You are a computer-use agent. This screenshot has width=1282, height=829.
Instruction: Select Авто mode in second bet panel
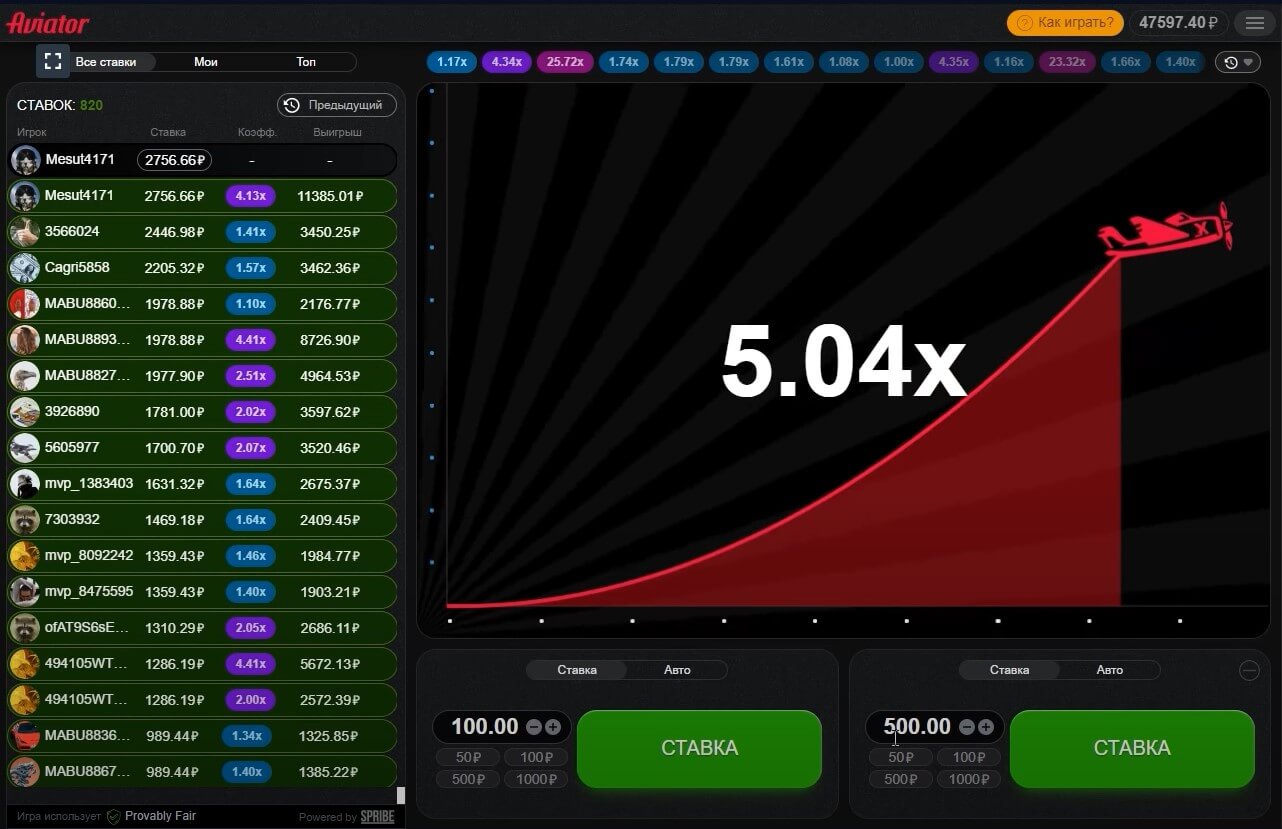click(x=1110, y=670)
